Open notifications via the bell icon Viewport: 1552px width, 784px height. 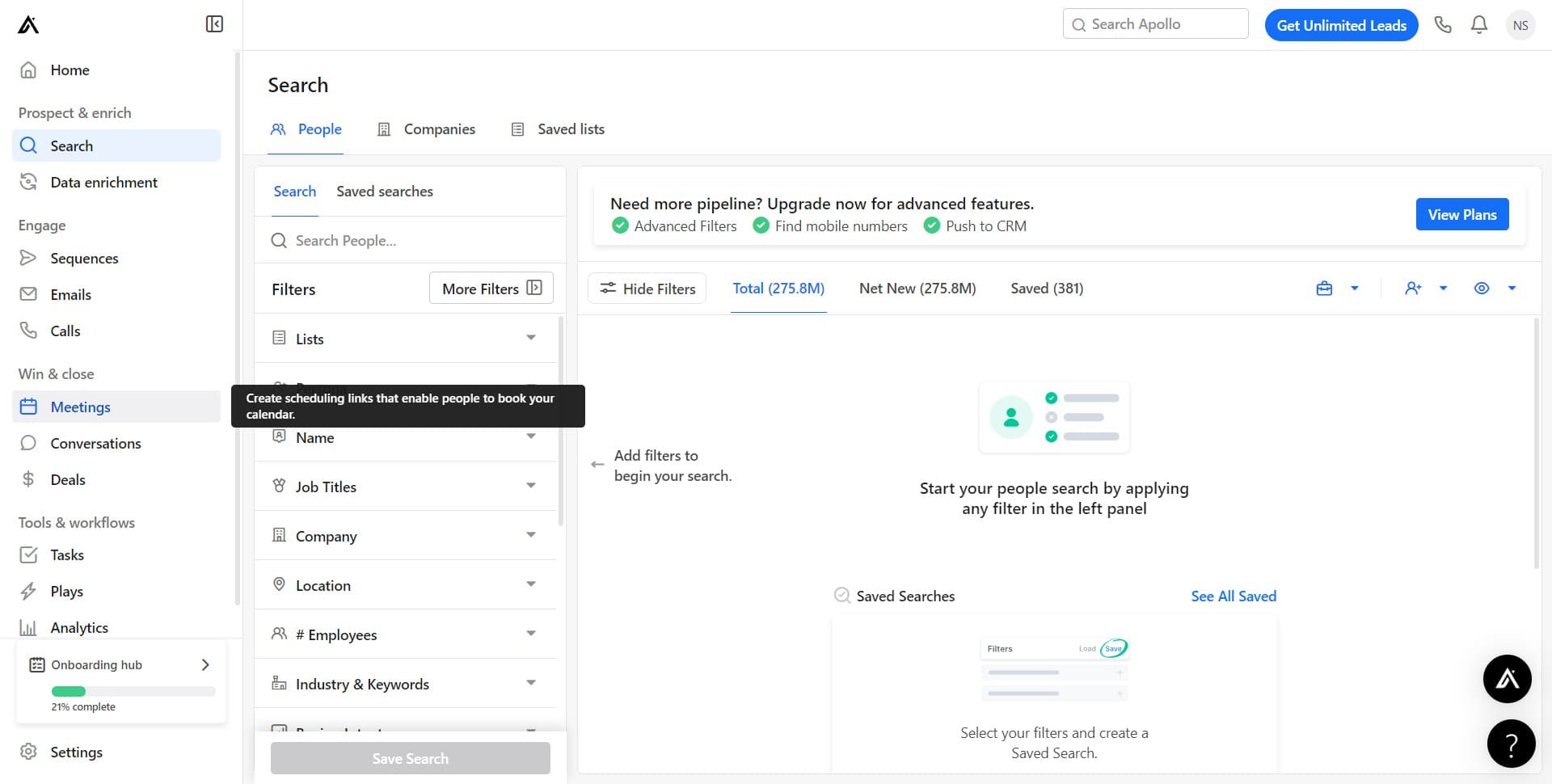click(x=1479, y=24)
